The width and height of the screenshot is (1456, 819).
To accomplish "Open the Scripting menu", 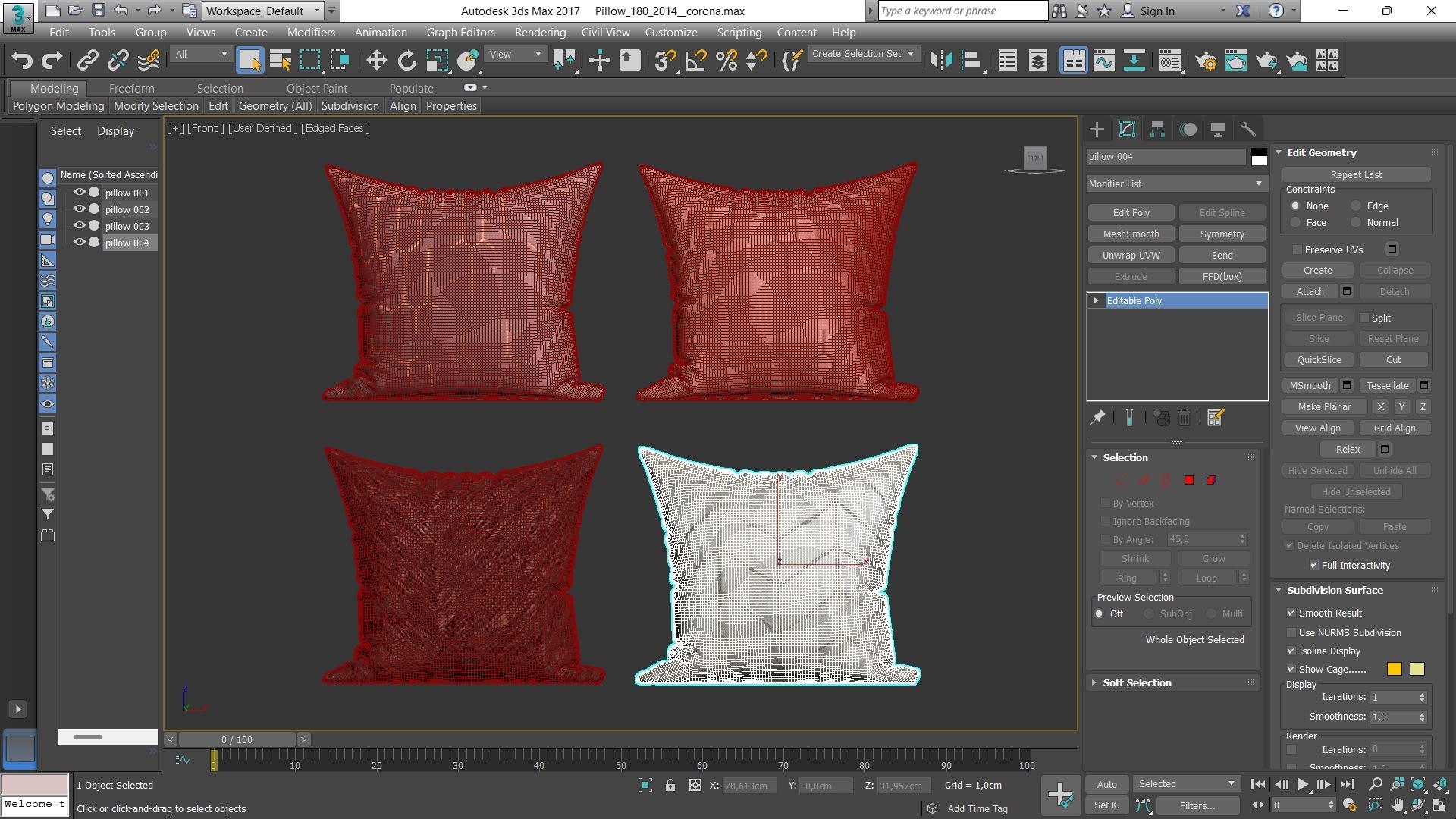I will coord(739,33).
